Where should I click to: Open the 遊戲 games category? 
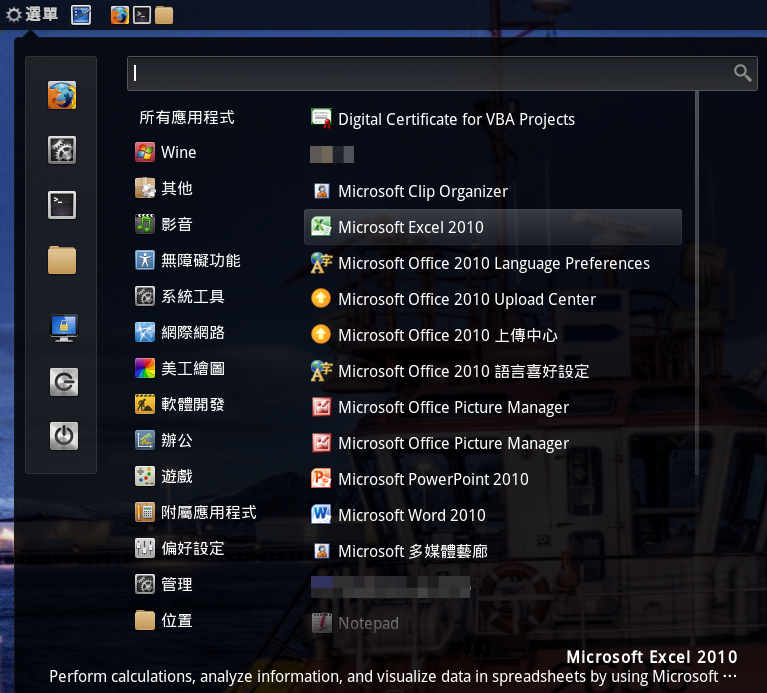(164, 476)
